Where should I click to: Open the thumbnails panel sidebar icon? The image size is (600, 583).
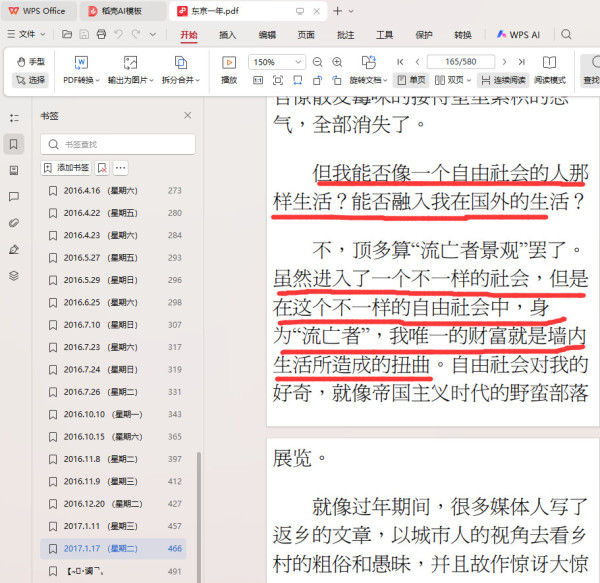(x=14, y=170)
